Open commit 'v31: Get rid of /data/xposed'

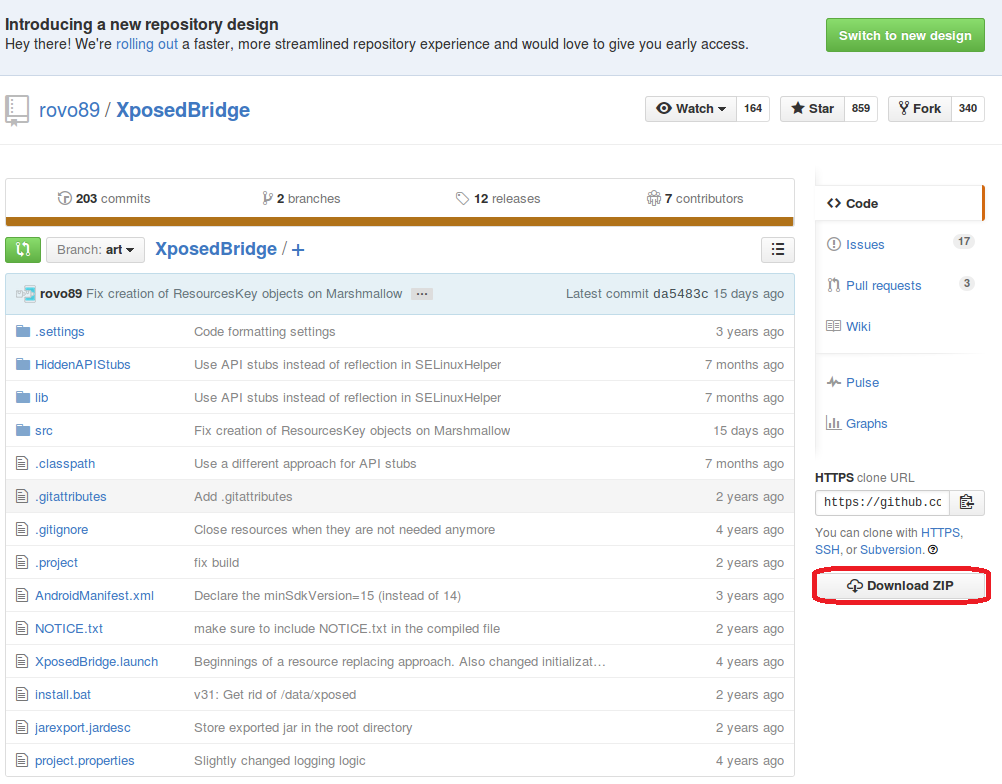[x=275, y=695]
